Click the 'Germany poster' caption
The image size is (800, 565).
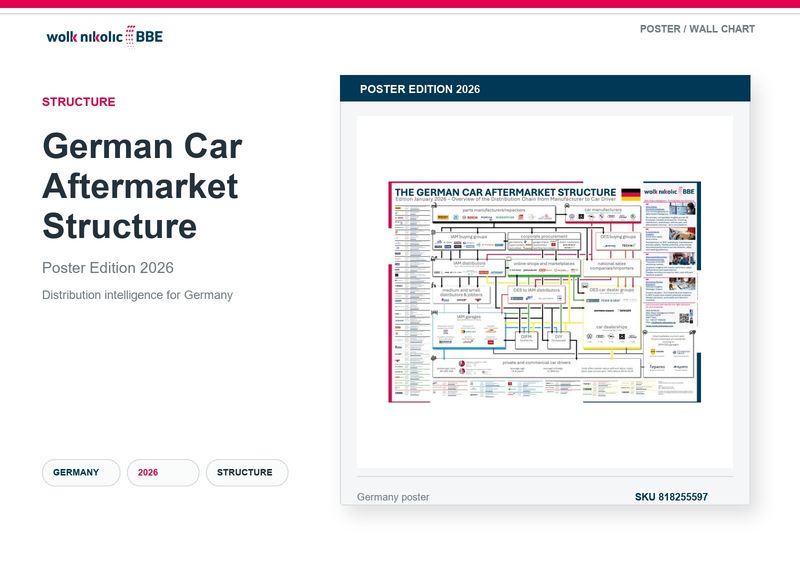(x=393, y=497)
